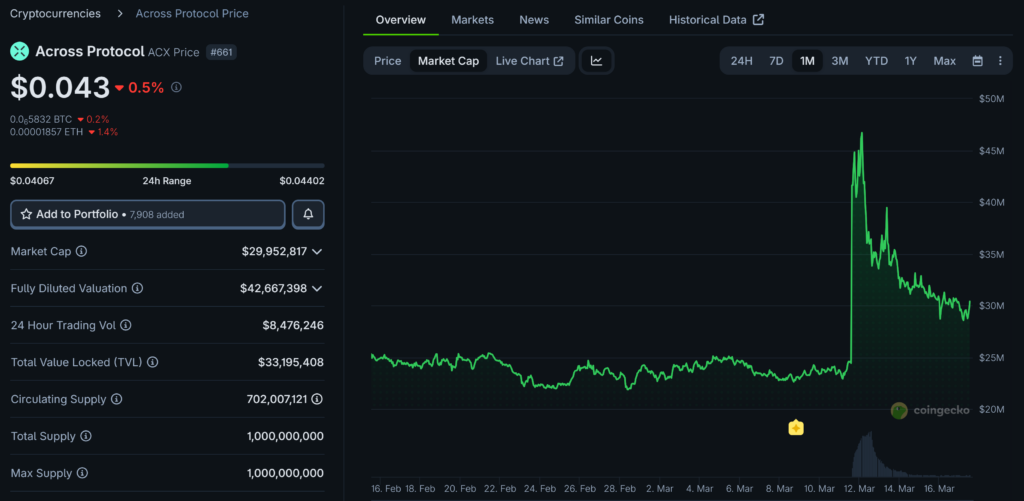Click the $33,195,408 TVL value
The height and width of the screenshot is (501, 1024).
tap(291, 362)
